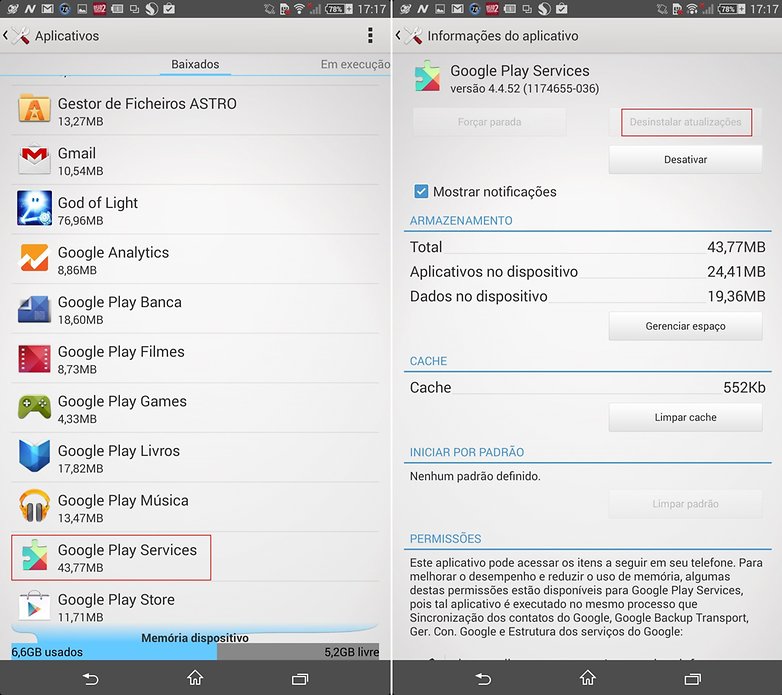Tap the Google Play Livros name text

pos(119,451)
